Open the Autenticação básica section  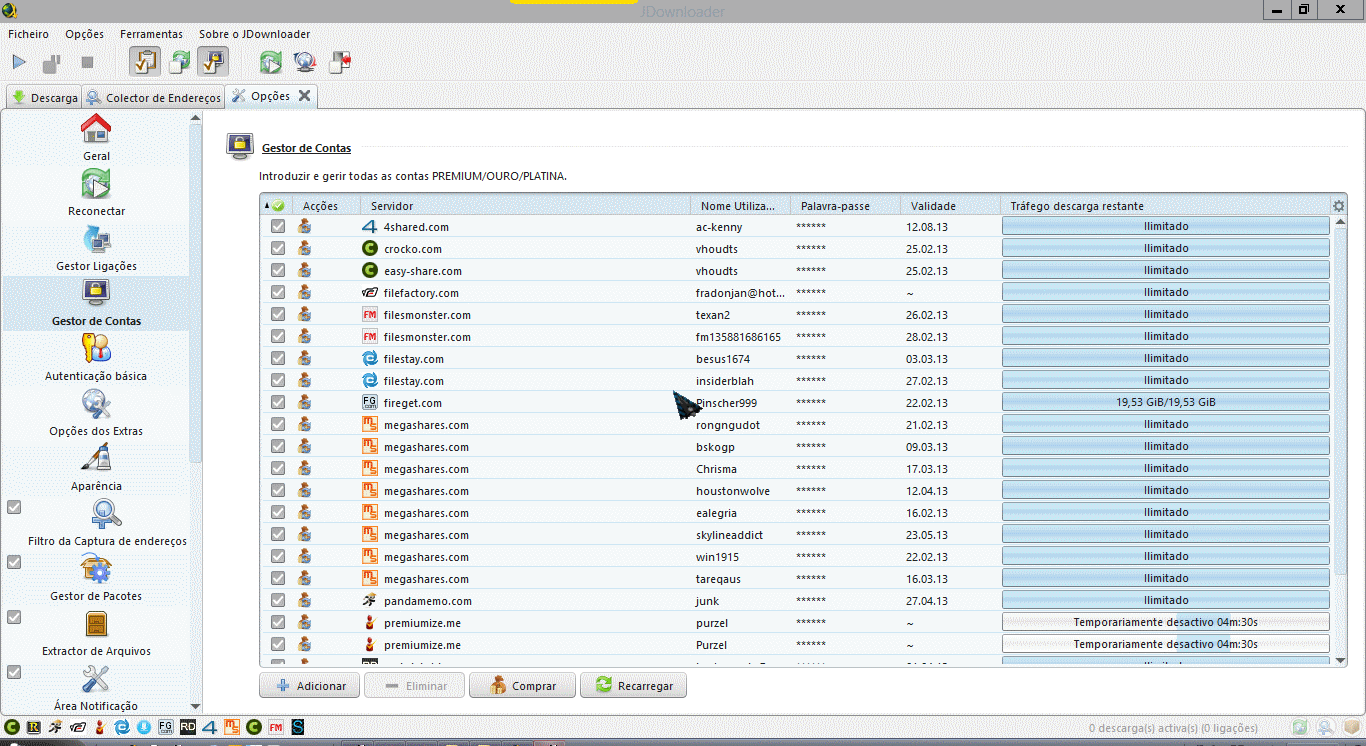pos(96,358)
